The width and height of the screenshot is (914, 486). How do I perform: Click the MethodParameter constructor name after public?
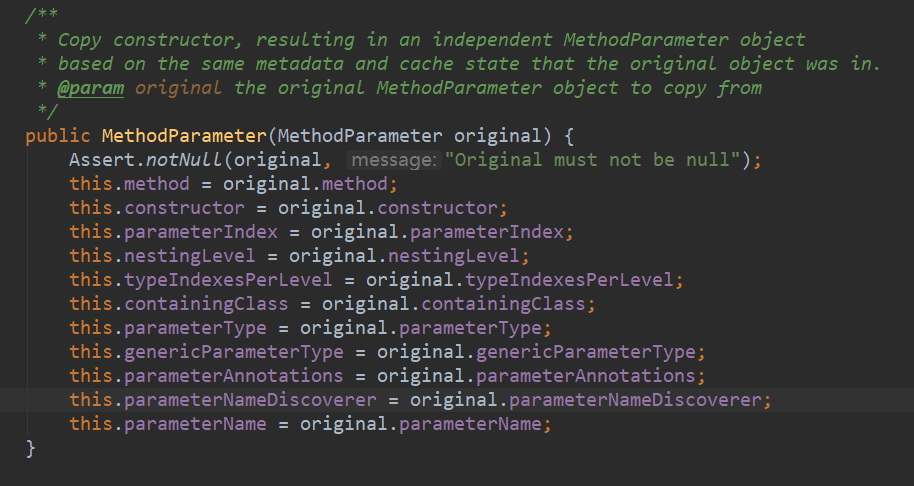point(184,136)
